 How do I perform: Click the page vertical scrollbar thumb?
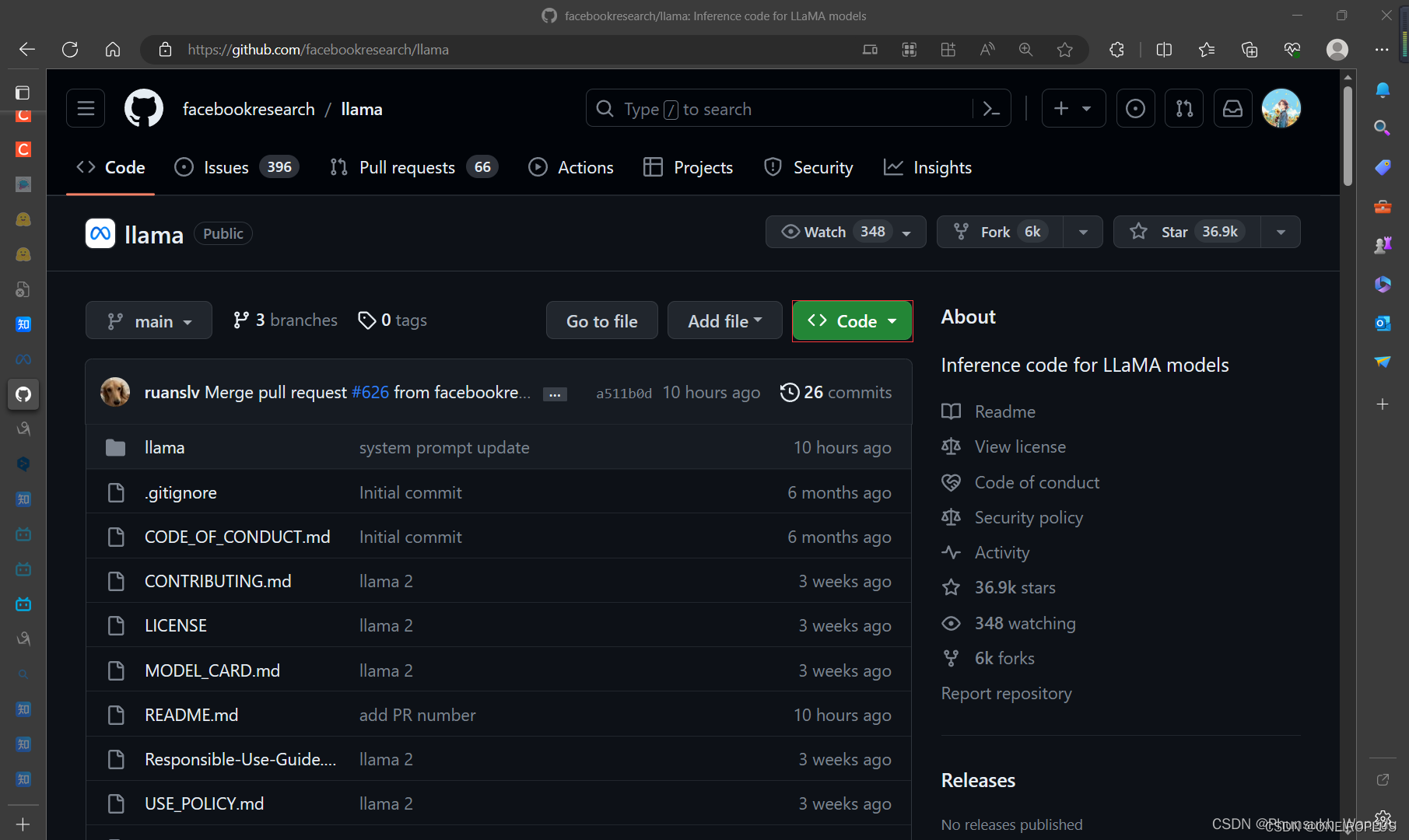coord(1348,136)
